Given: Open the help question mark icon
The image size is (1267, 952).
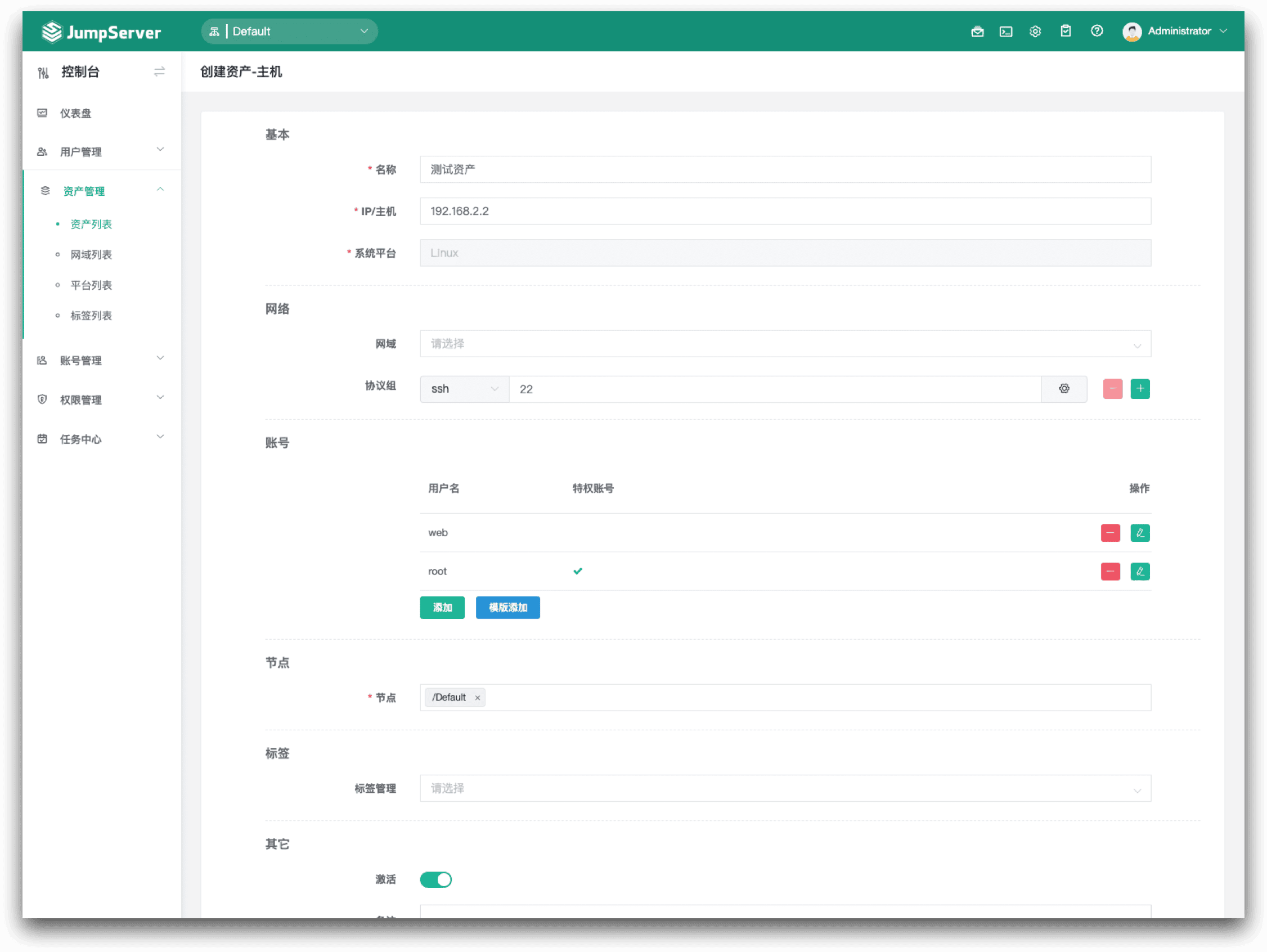Looking at the screenshot, I should (x=1097, y=31).
